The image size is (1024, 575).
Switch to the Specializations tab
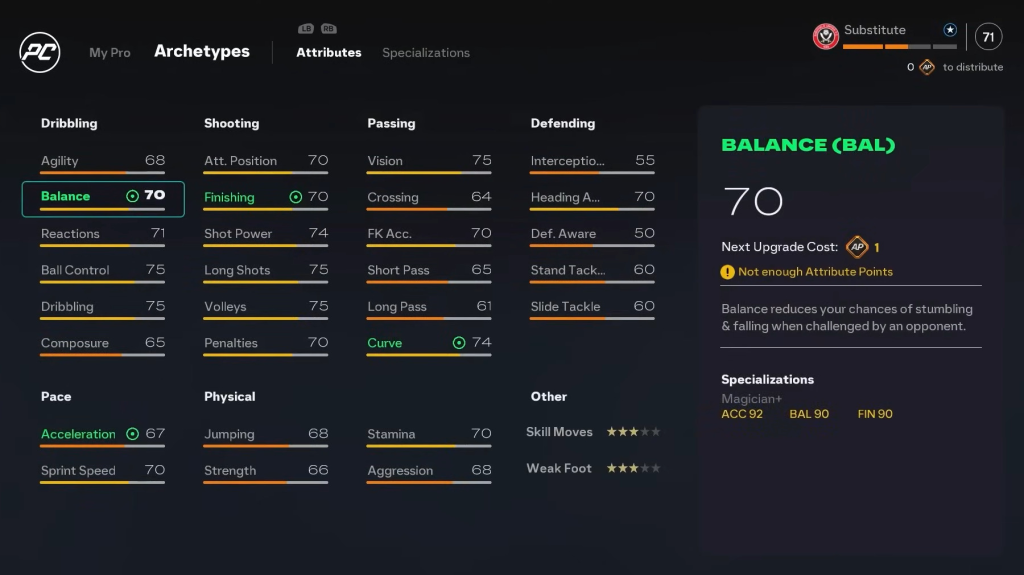[x=425, y=53]
